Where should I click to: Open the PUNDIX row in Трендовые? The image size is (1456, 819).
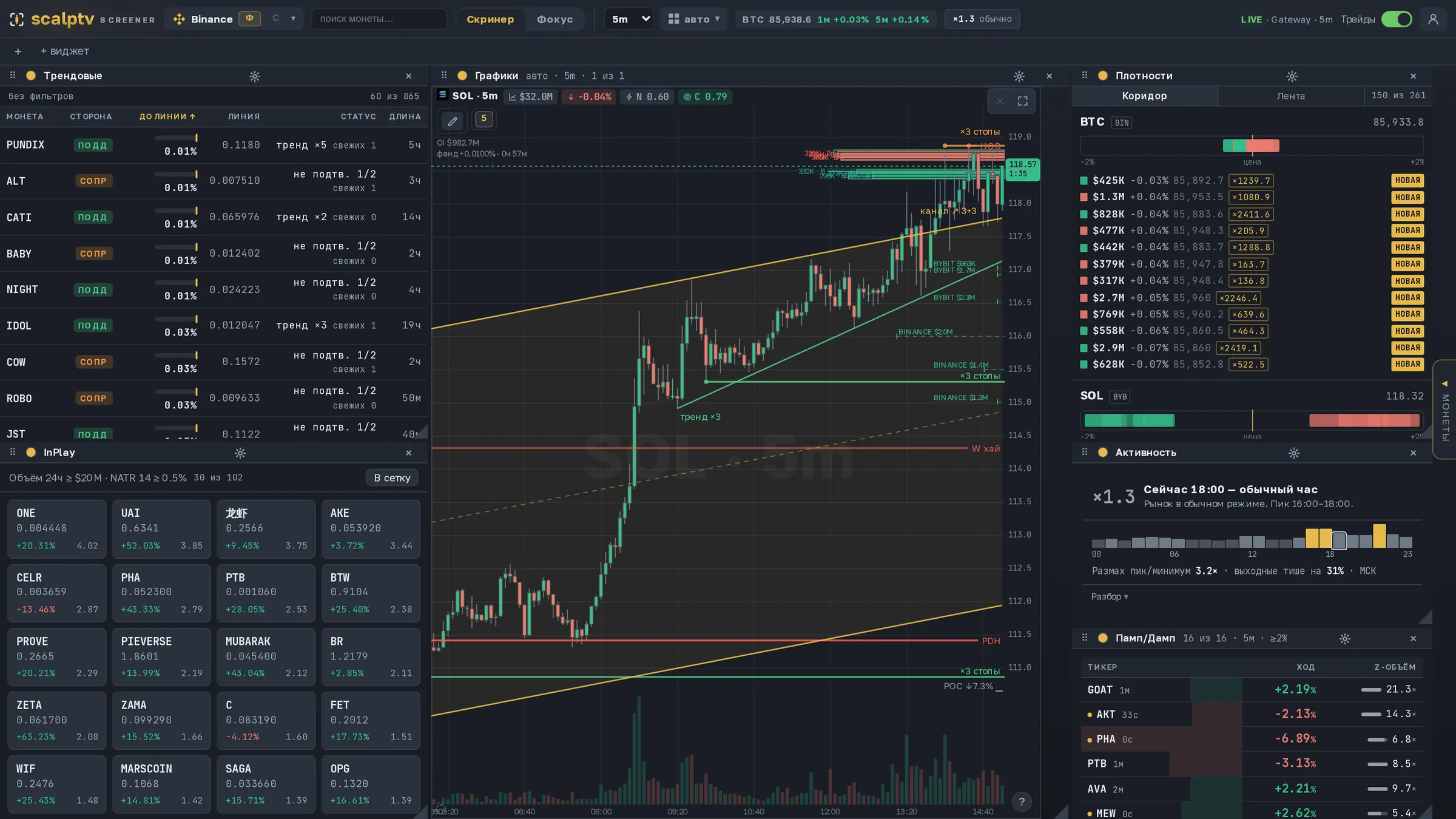point(214,145)
